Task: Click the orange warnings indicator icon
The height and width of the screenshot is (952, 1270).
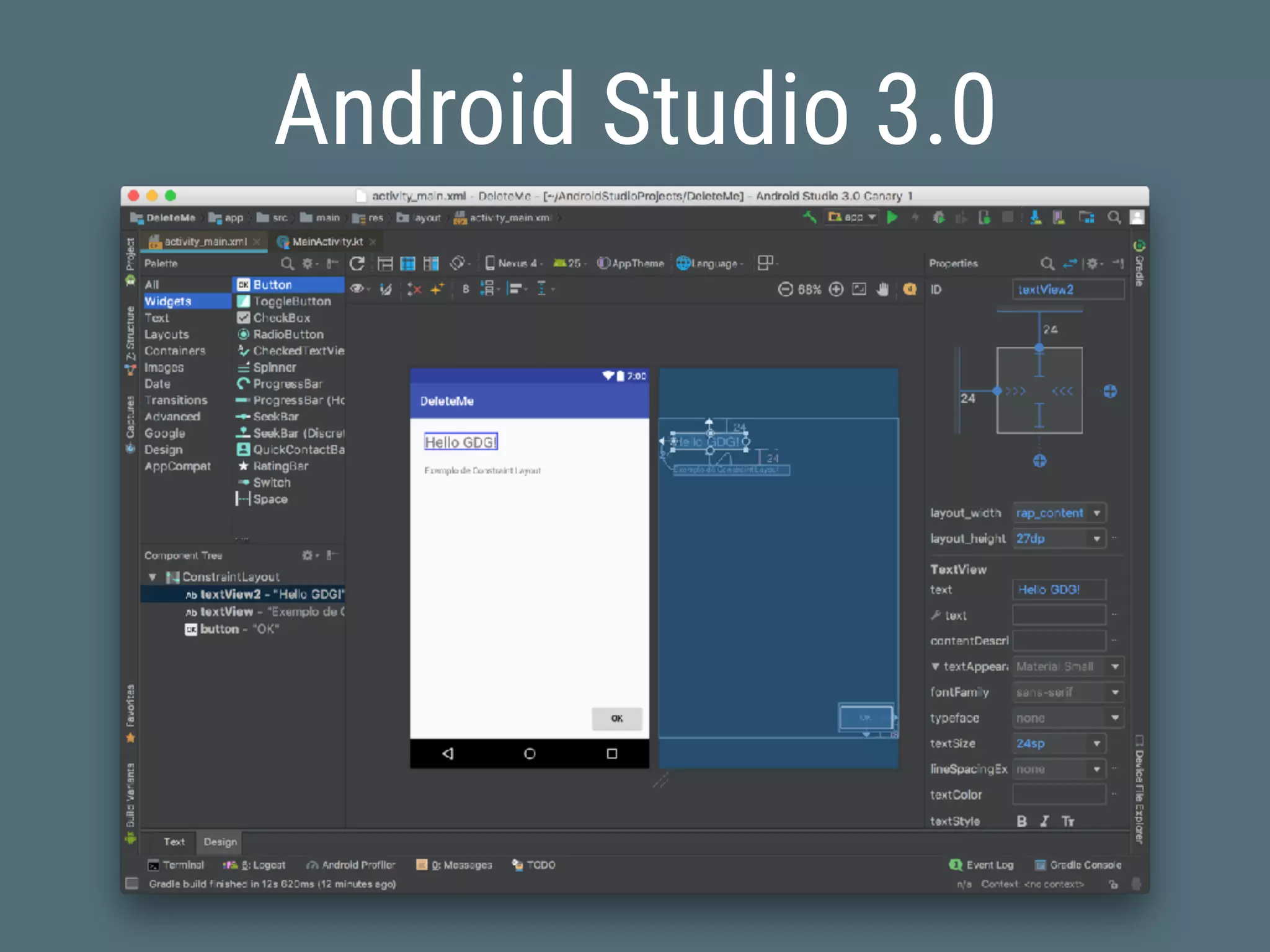Action: coord(909,289)
